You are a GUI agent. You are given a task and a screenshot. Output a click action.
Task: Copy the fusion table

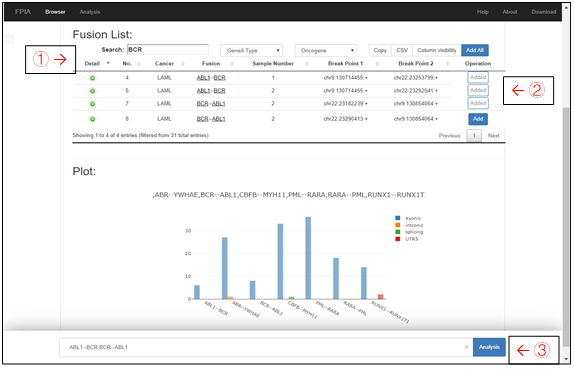(x=380, y=50)
